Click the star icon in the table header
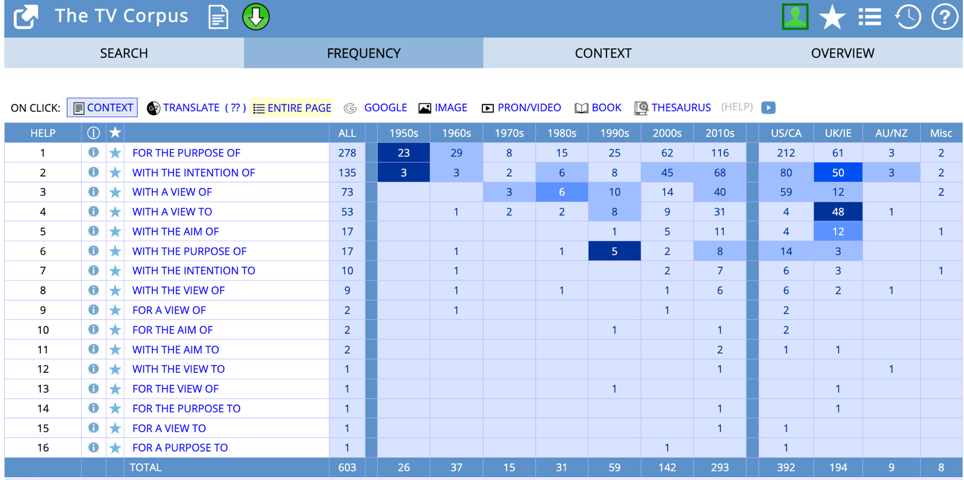 (x=115, y=133)
